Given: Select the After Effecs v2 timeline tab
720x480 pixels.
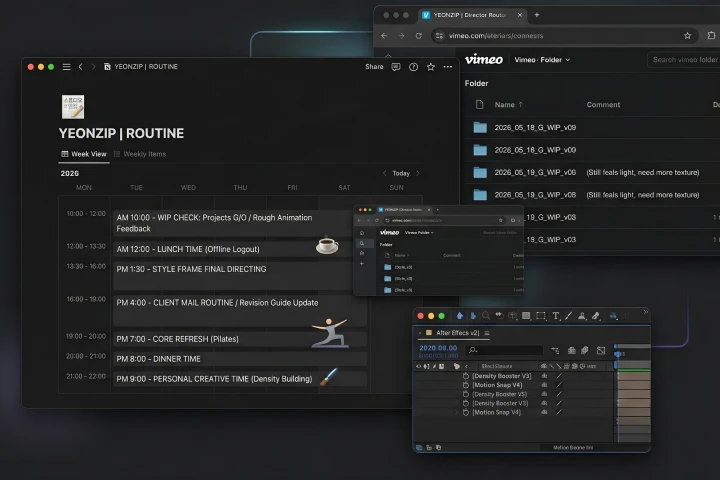Looking at the screenshot, I should [454, 333].
